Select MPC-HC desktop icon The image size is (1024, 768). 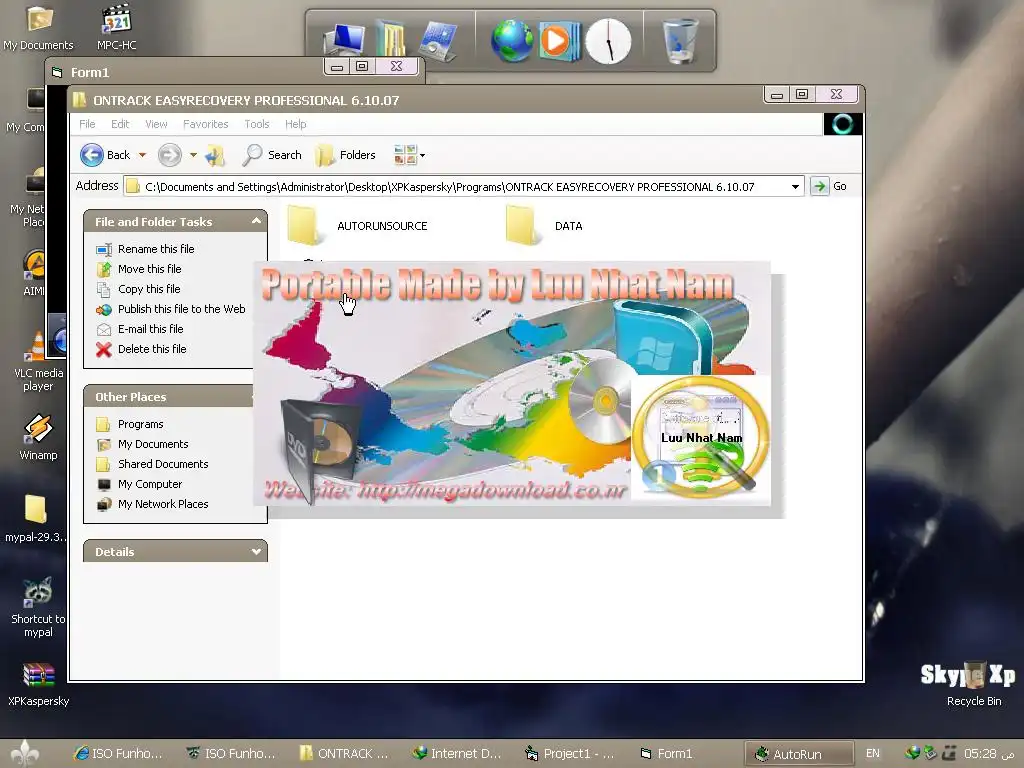116,29
